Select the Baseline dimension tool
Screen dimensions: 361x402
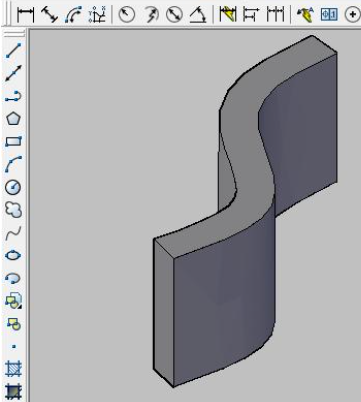(x=251, y=15)
